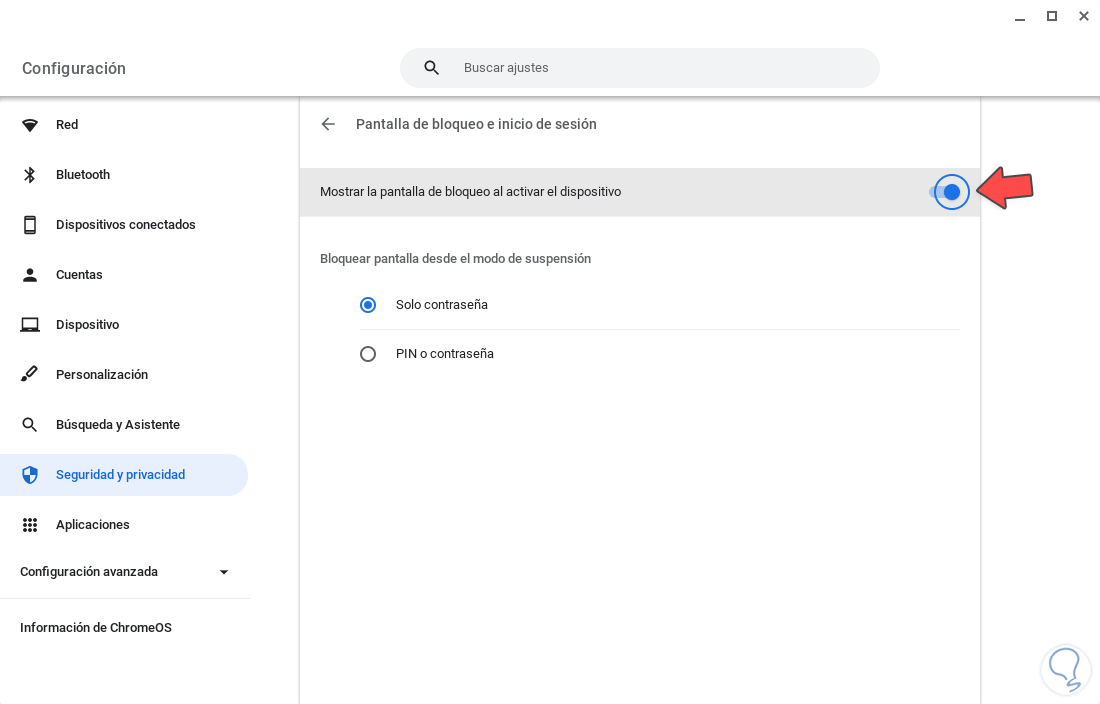Click the Dispositivo laptop icon
This screenshot has width=1100, height=704.
[x=30, y=325]
